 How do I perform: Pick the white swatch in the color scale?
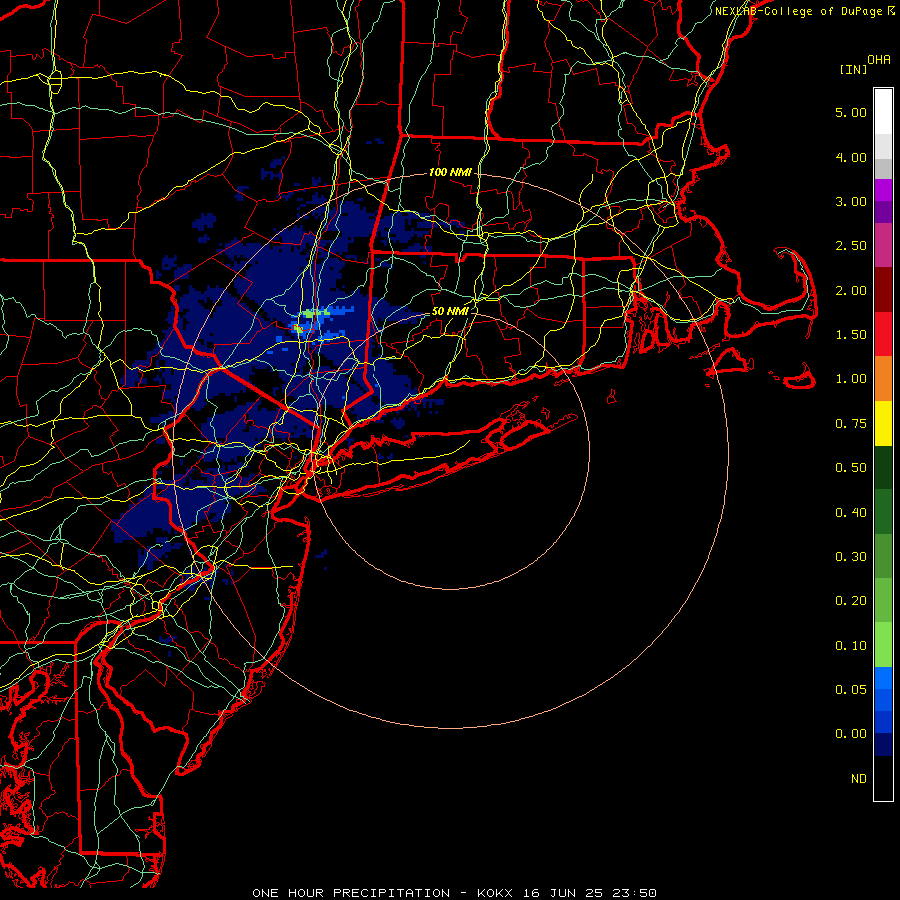[883, 111]
